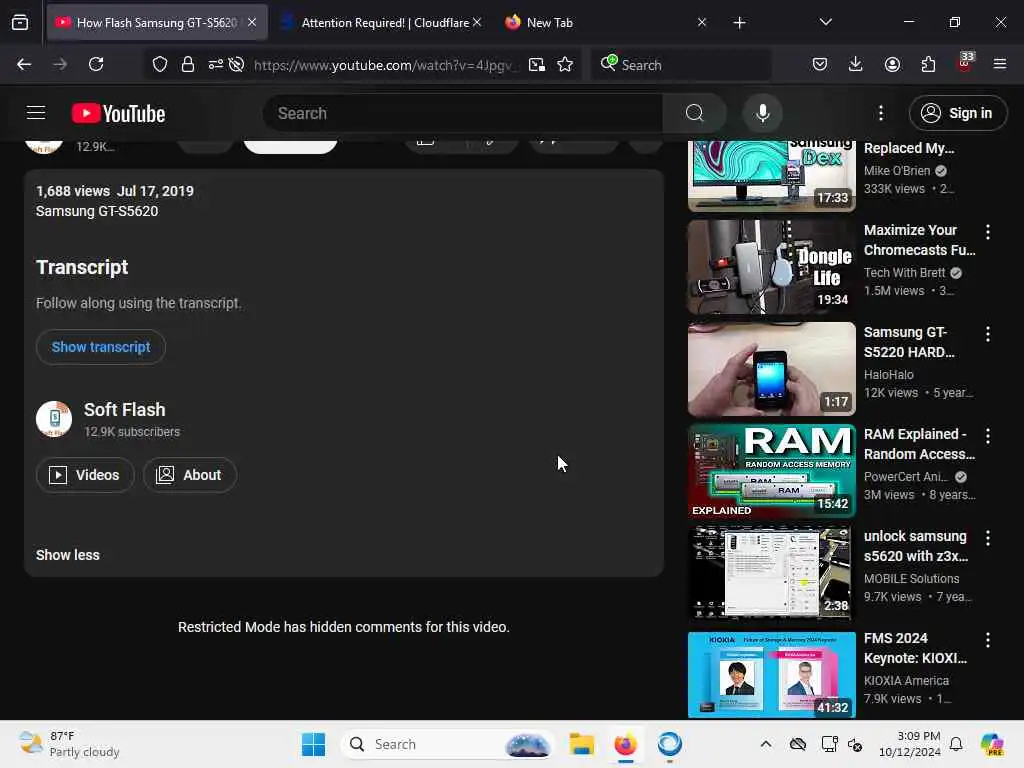Click the extension icon with 33 badge
Screen dimensions: 1024x768
tap(965, 63)
